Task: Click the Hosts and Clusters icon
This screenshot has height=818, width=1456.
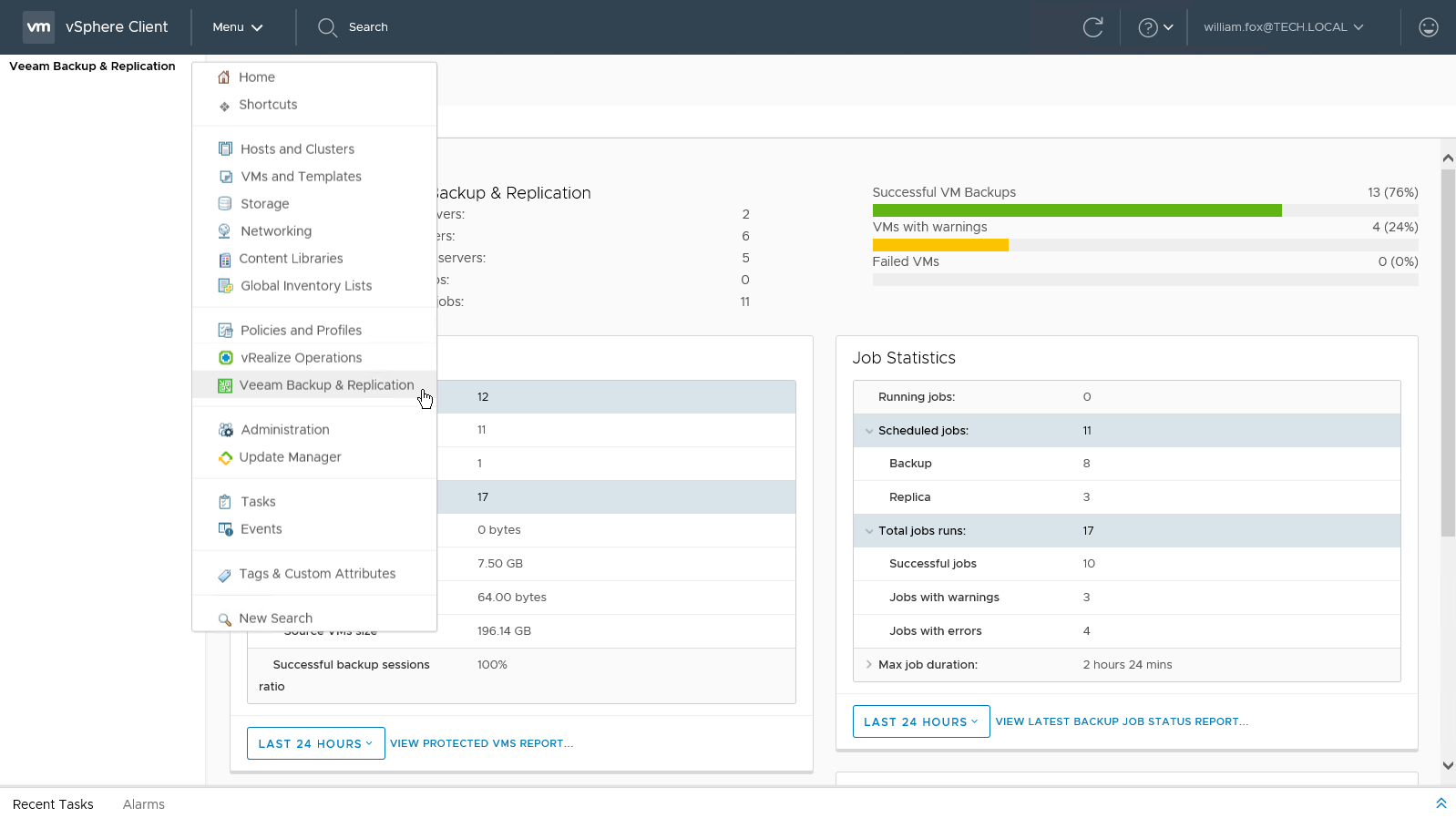Action: pos(225,148)
